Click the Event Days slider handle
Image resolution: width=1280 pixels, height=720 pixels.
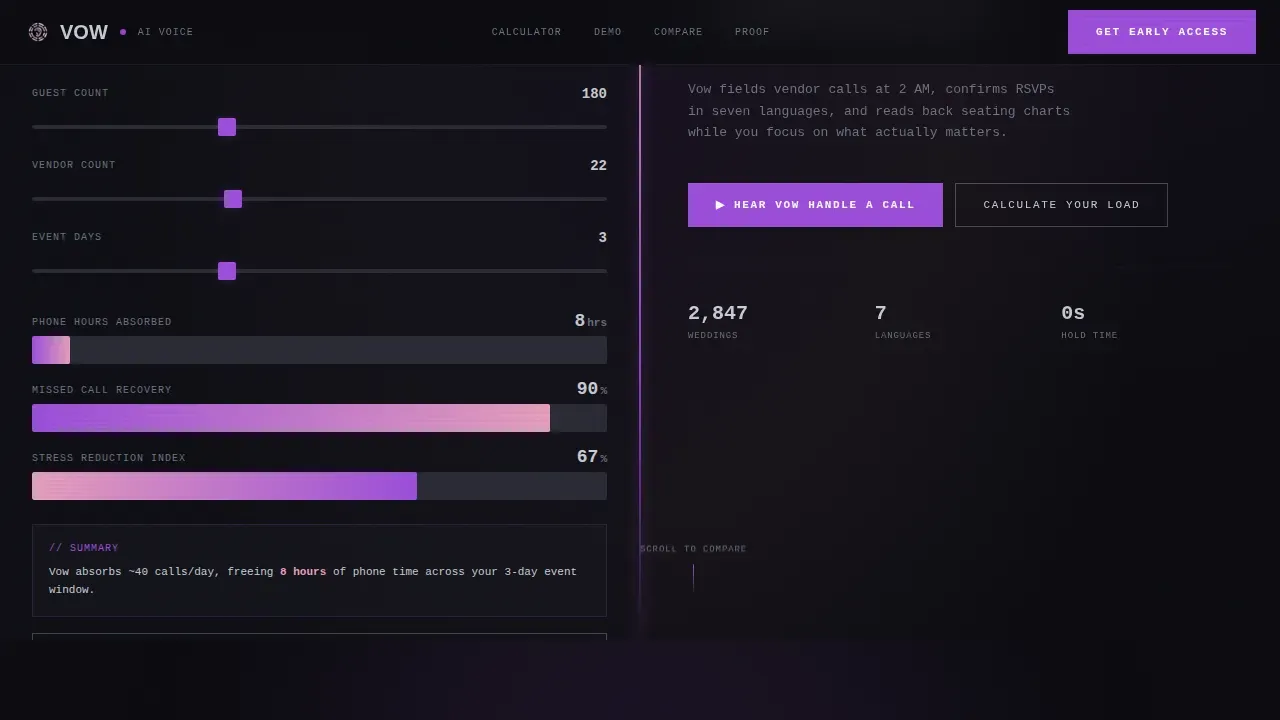tap(227, 271)
